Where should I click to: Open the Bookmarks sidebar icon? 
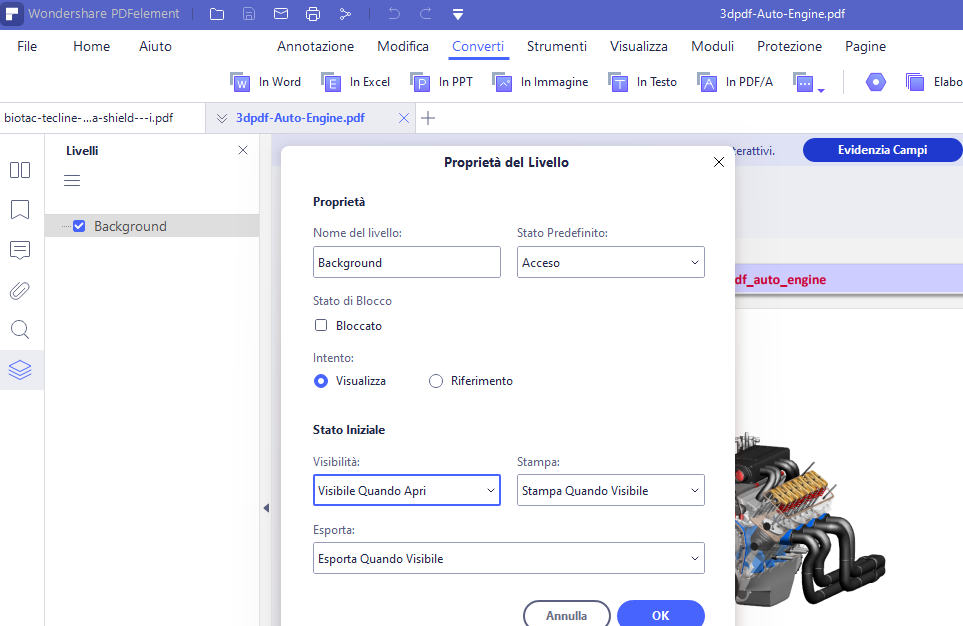click(20, 209)
